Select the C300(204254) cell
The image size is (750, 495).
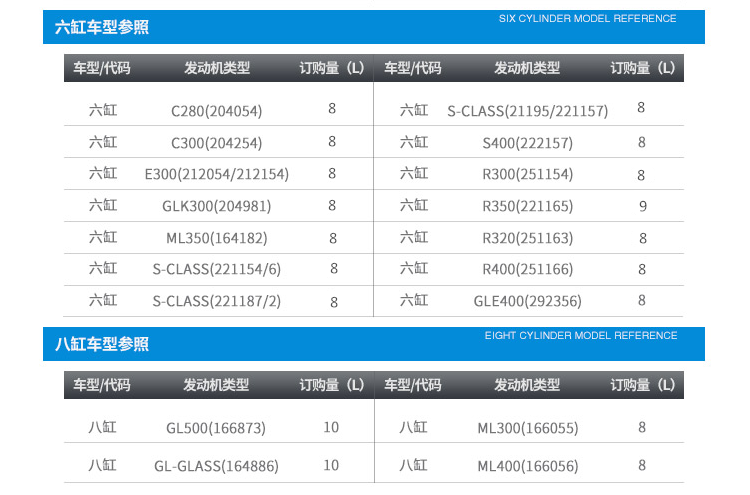click(217, 143)
